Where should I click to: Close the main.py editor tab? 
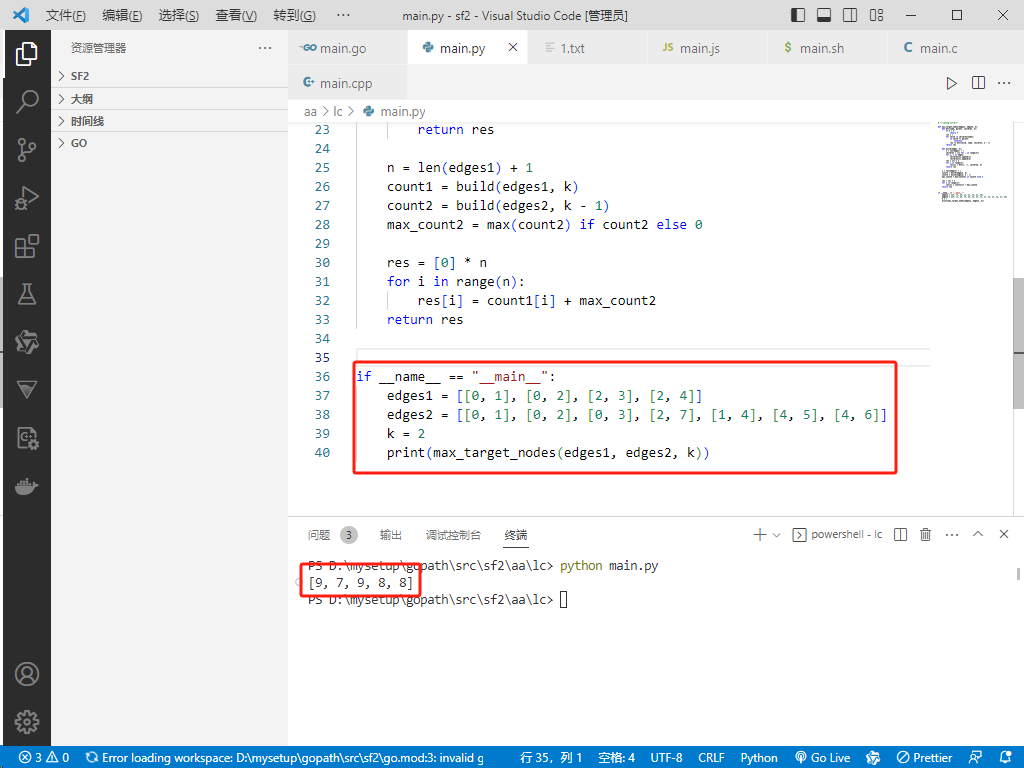(x=513, y=47)
